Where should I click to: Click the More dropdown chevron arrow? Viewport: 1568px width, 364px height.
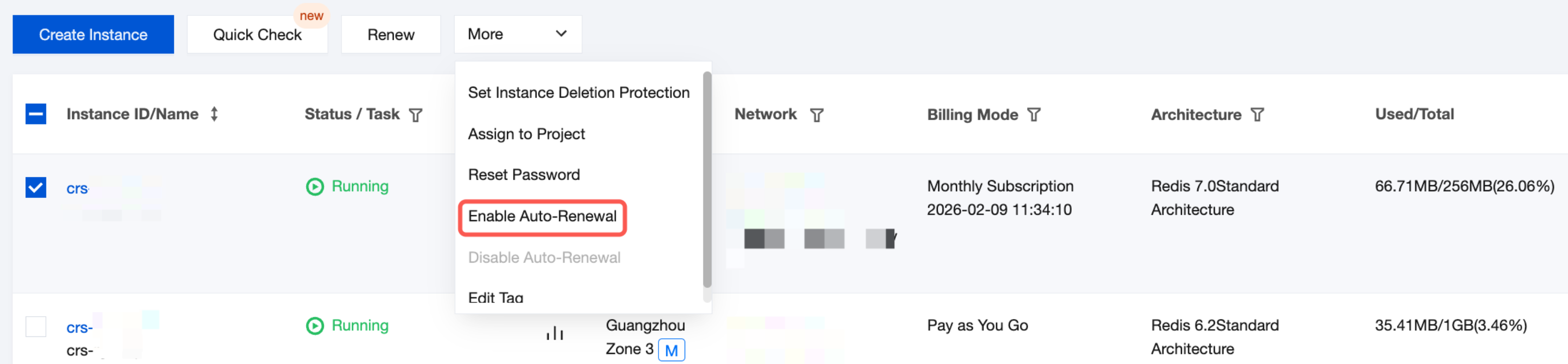click(561, 33)
